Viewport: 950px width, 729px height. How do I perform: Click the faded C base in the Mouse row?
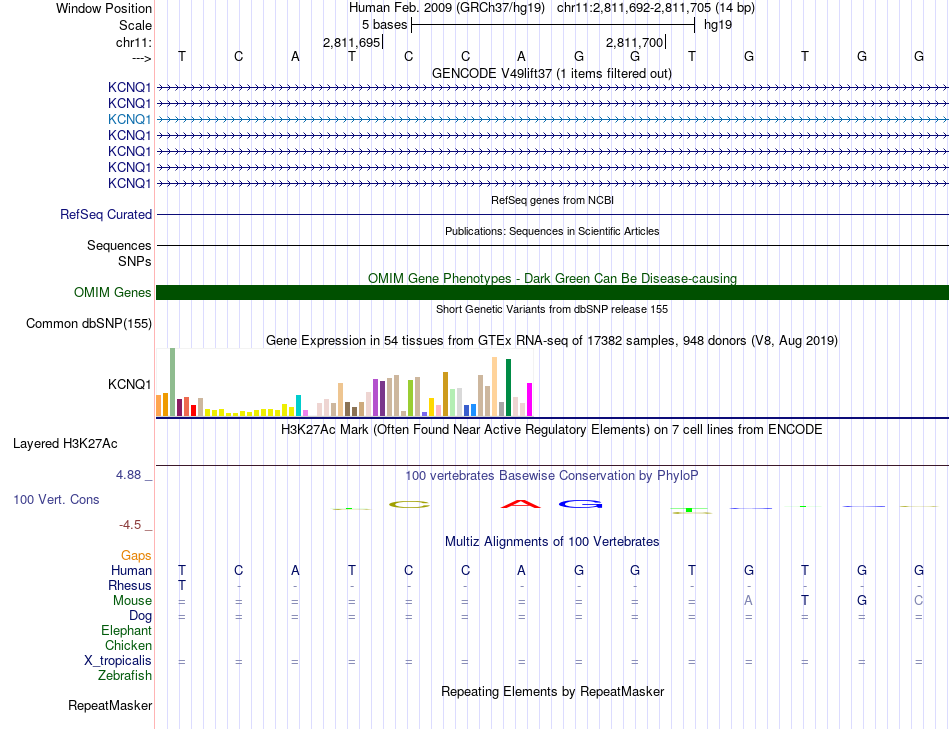(x=918, y=601)
